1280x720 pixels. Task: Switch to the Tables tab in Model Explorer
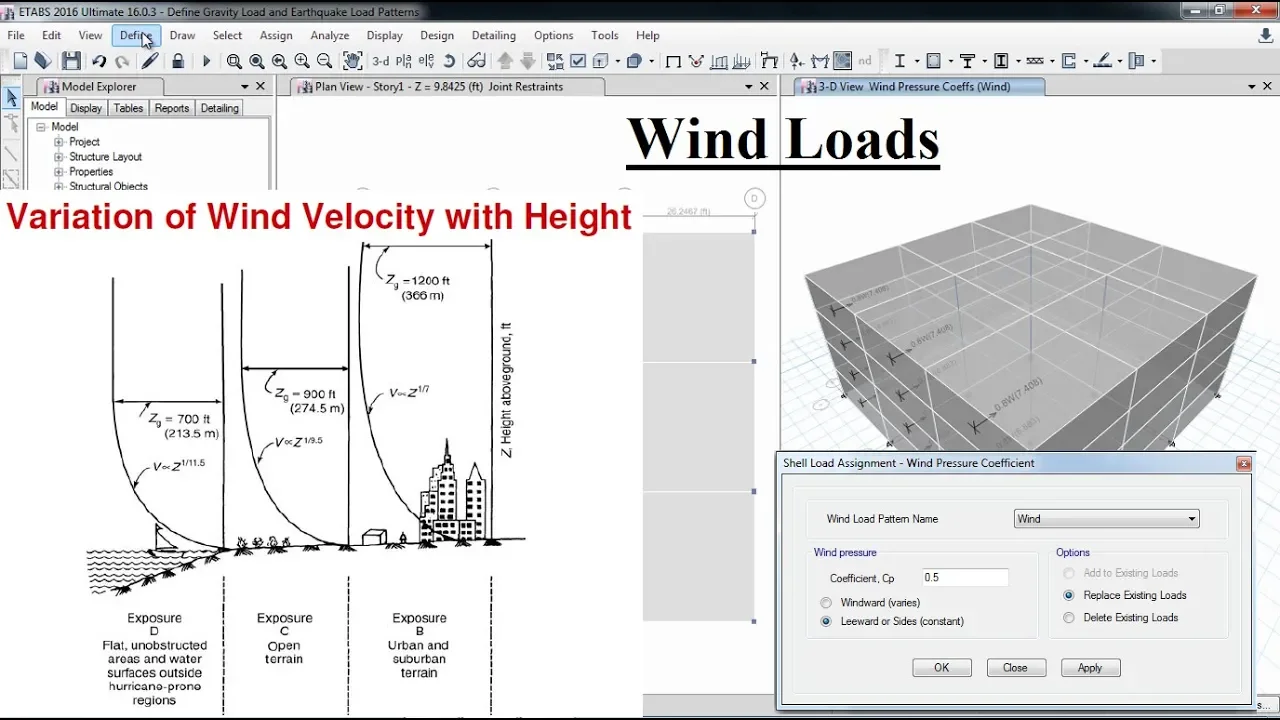[x=128, y=108]
